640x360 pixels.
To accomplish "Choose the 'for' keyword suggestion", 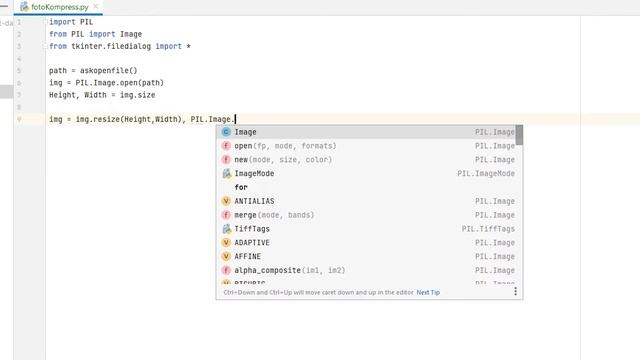I will point(365,187).
